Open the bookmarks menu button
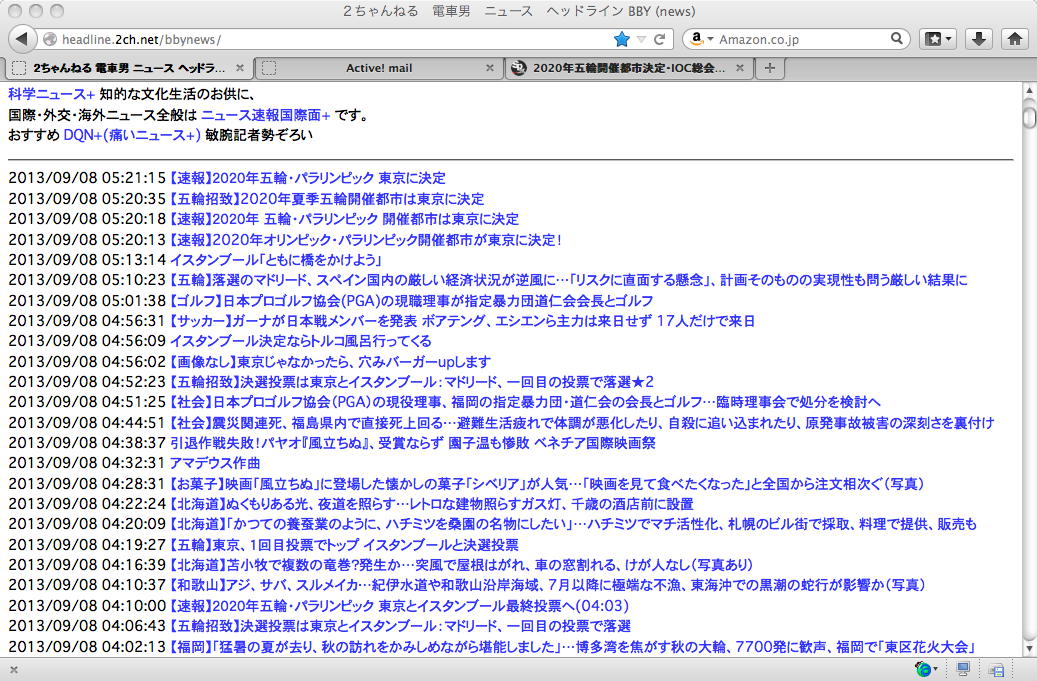This screenshot has height=681, width=1037. pyautogui.click(x=938, y=39)
